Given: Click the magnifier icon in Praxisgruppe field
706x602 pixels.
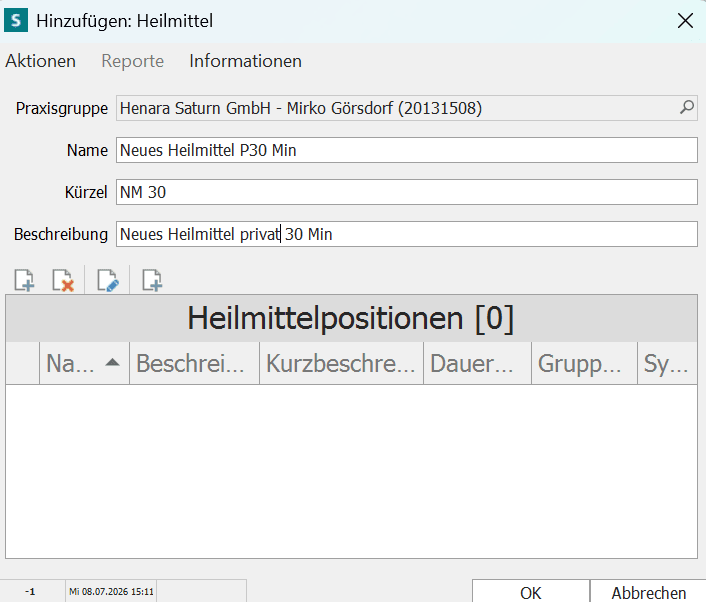Looking at the screenshot, I should (687, 108).
